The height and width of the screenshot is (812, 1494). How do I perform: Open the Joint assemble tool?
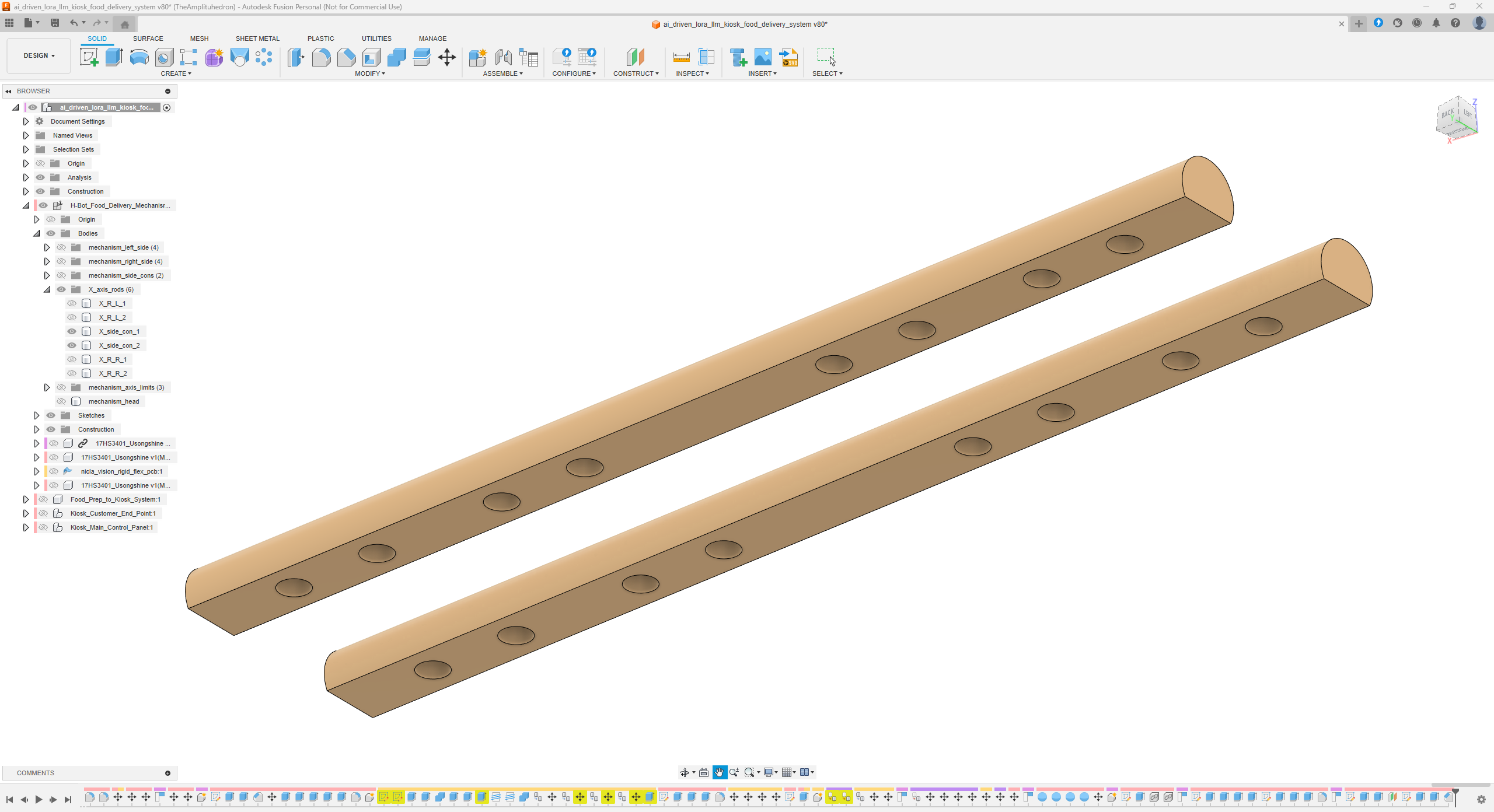click(503, 57)
